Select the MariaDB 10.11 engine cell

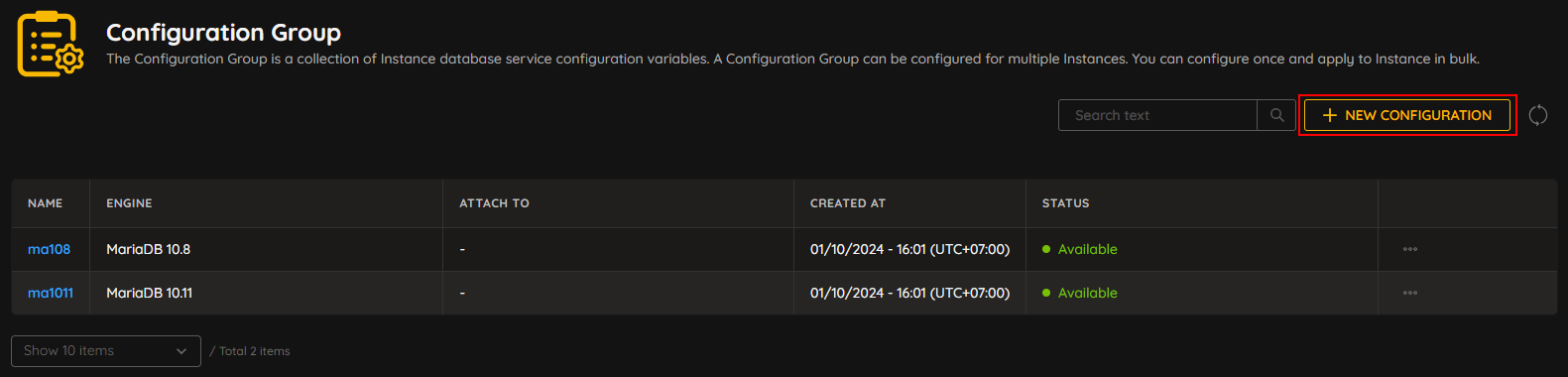(150, 293)
